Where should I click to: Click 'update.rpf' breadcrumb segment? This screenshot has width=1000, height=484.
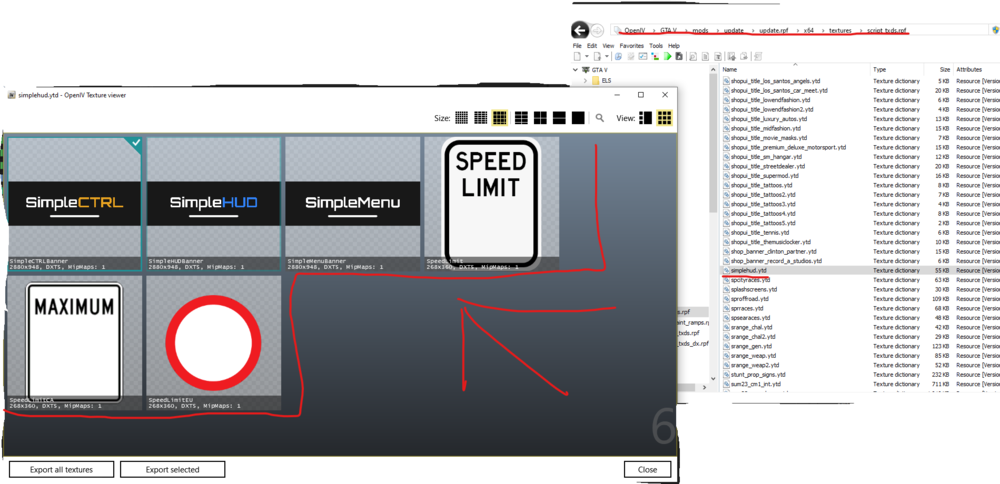coord(772,31)
